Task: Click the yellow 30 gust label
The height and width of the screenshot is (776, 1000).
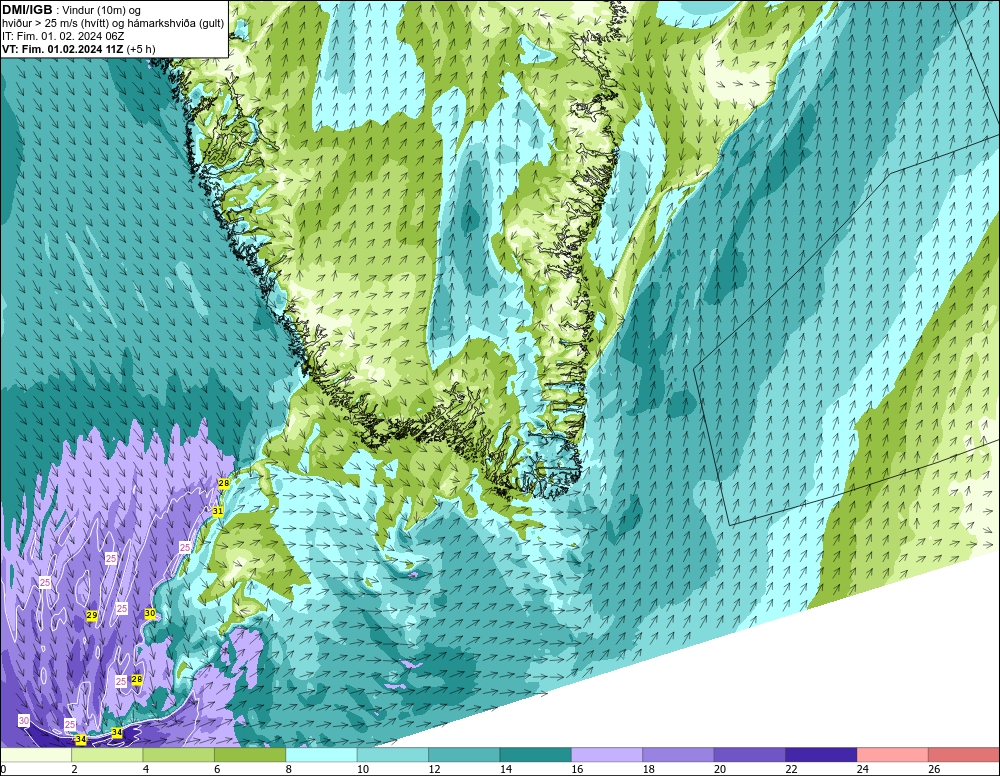Action: [x=150, y=613]
